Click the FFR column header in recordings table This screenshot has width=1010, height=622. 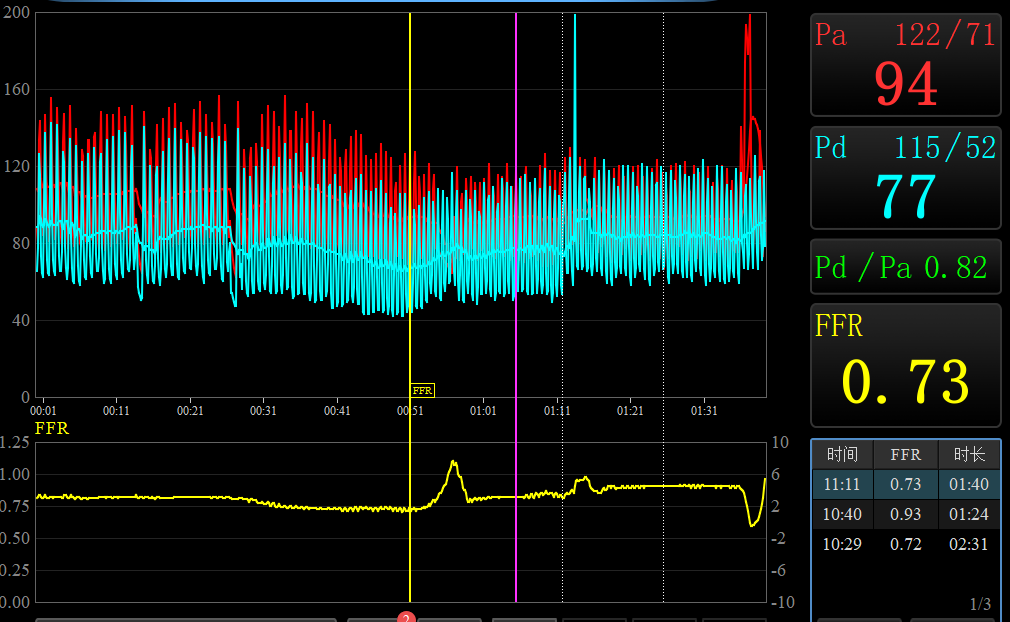905,455
